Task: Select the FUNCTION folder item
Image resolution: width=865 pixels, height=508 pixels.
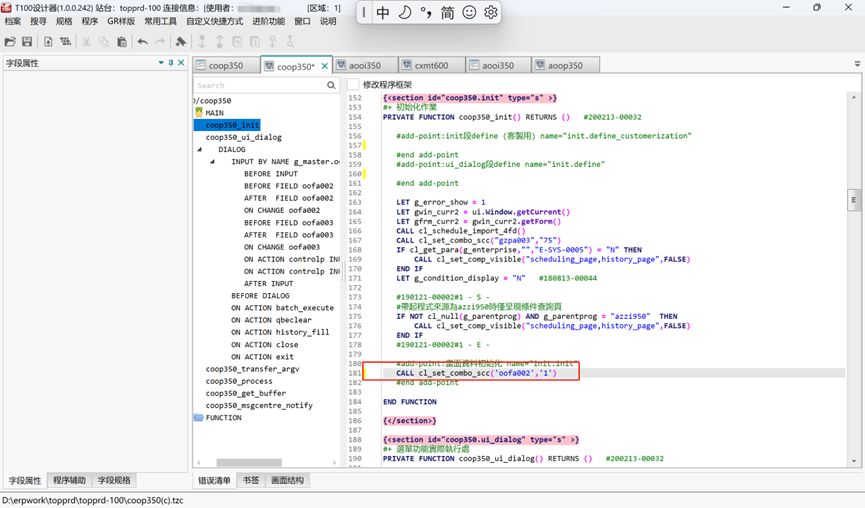Action: [223, 418]
